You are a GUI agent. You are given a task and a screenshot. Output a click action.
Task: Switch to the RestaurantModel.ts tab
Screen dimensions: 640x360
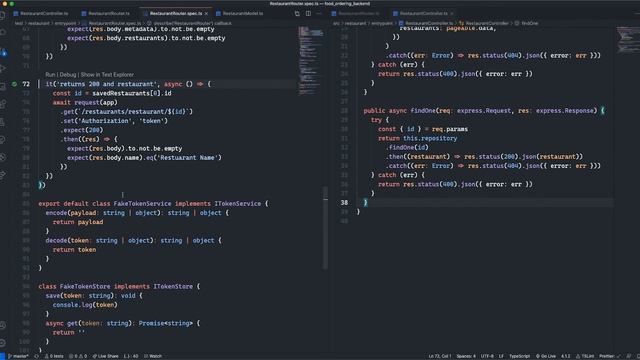click(x=240, y=13)
